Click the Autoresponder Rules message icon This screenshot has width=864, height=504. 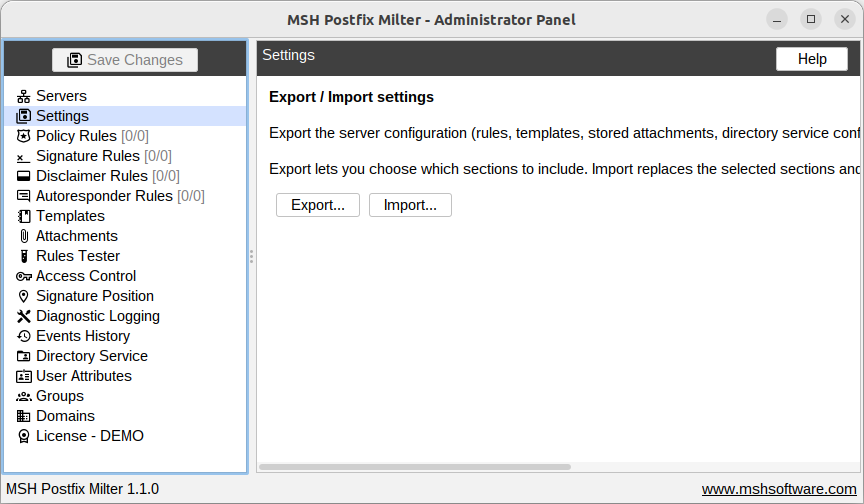pos(23,196)
